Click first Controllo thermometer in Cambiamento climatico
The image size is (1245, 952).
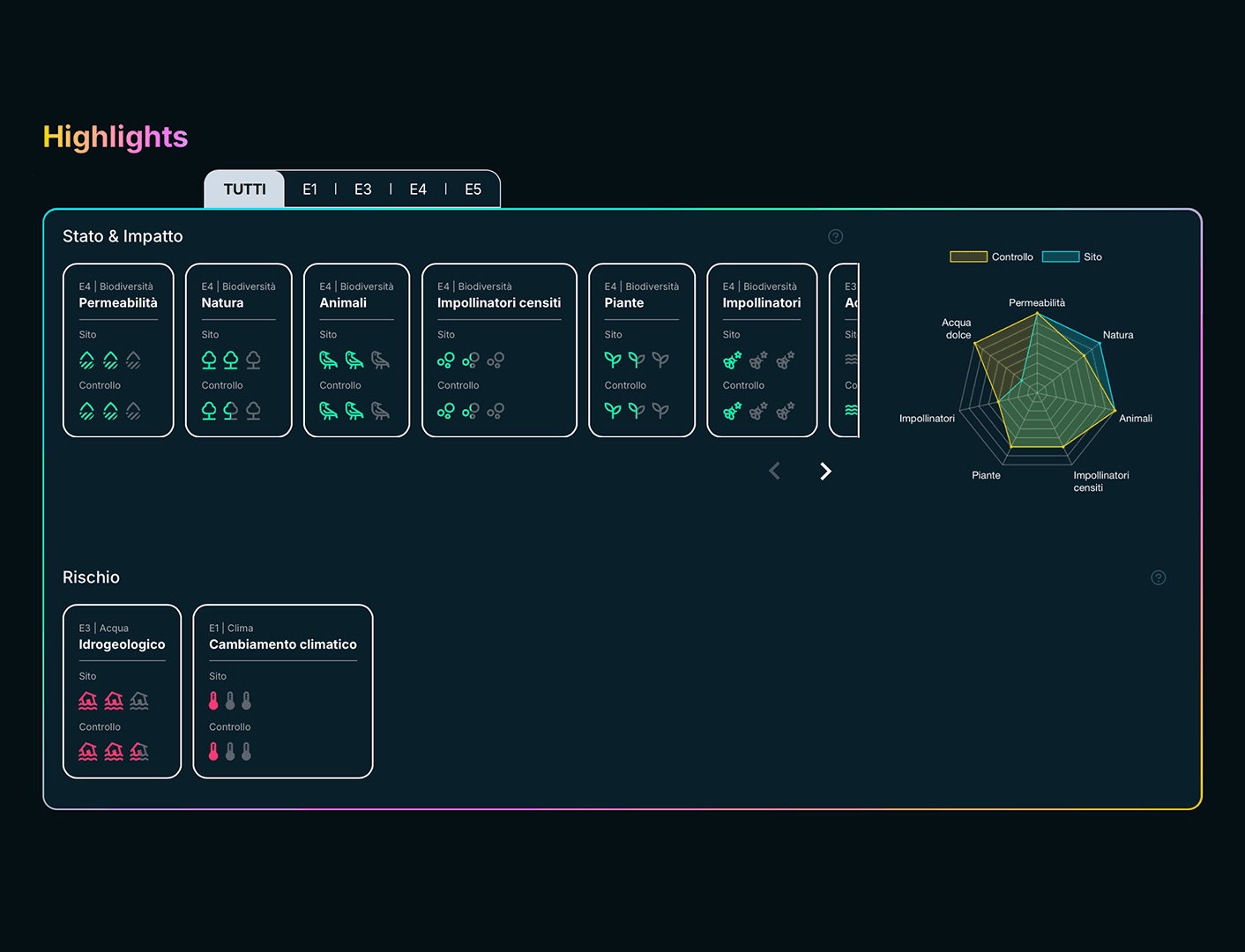pyautogui.click(x=213, y=752)
